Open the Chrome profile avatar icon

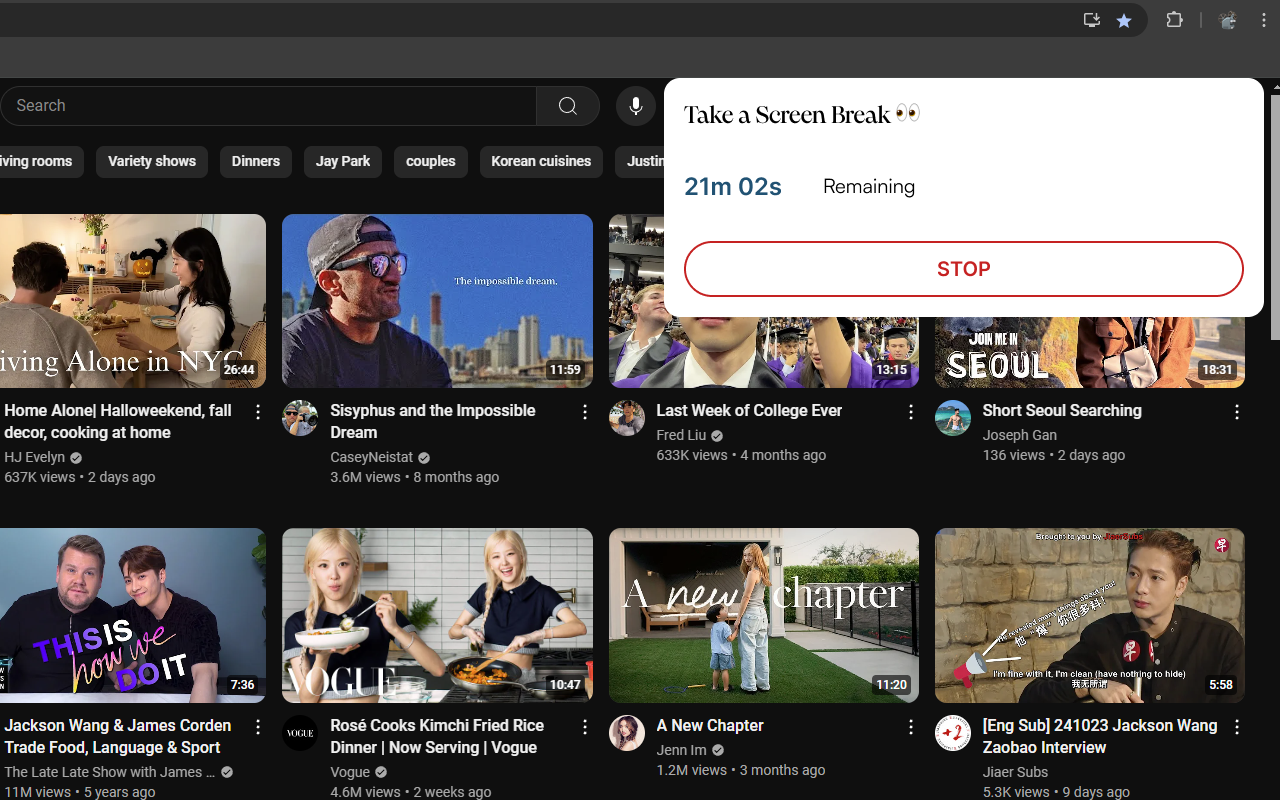(1228, 20)
